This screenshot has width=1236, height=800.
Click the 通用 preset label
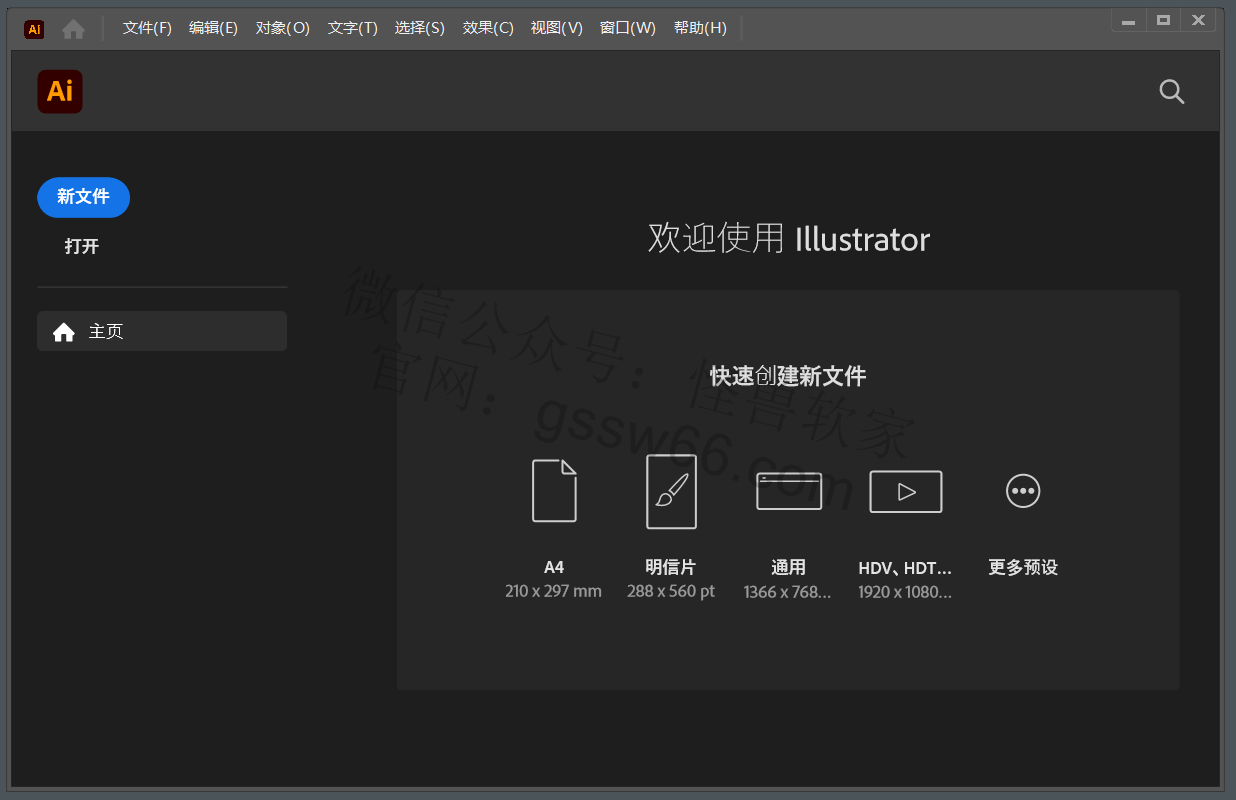(789, 567)
